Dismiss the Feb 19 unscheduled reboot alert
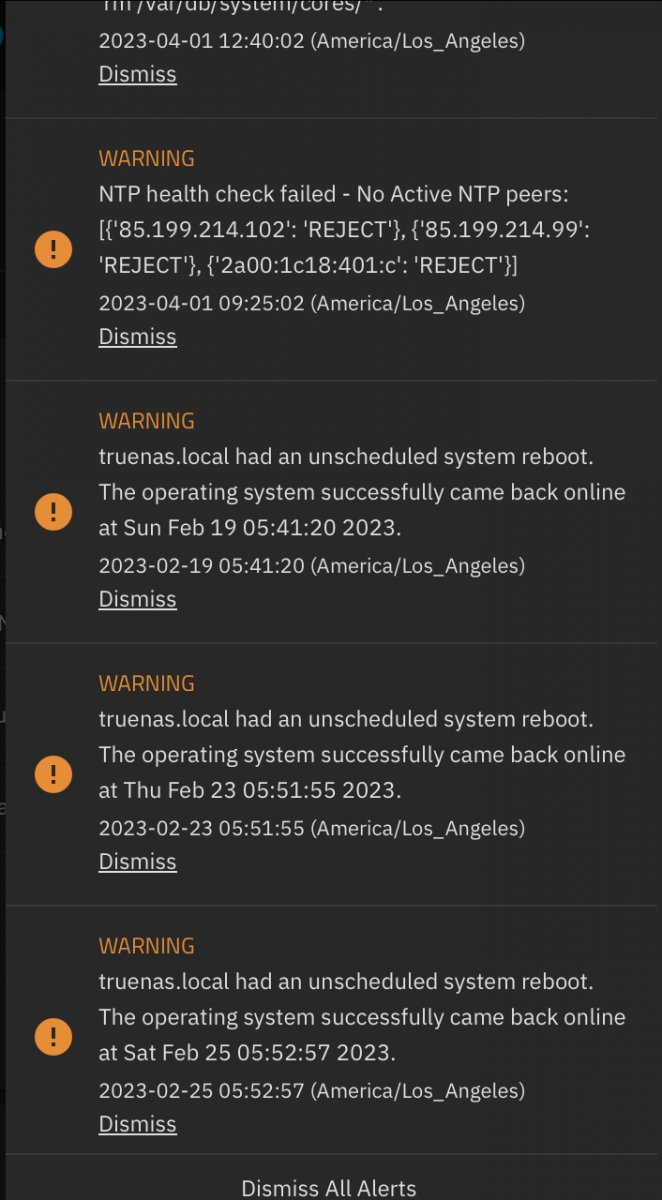 tap(137, 600)
